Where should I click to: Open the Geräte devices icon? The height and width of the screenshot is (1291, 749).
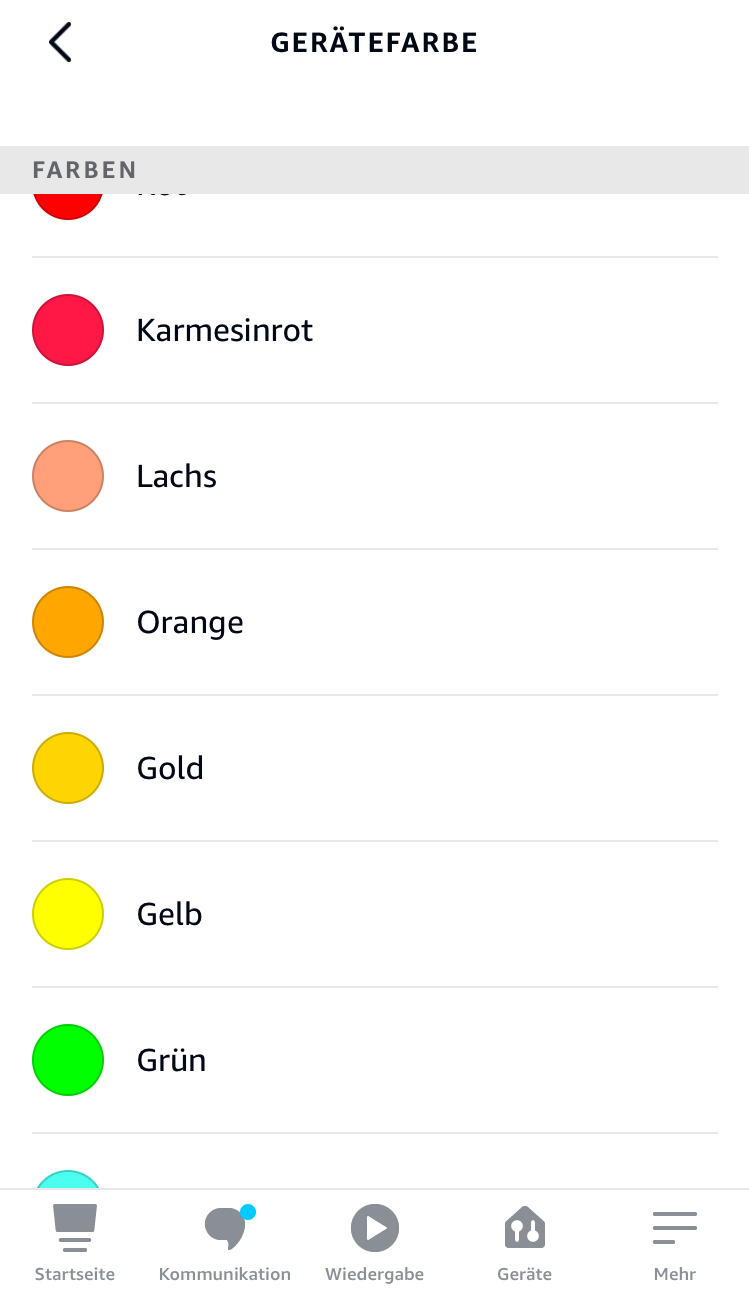tap(524, 1228)
